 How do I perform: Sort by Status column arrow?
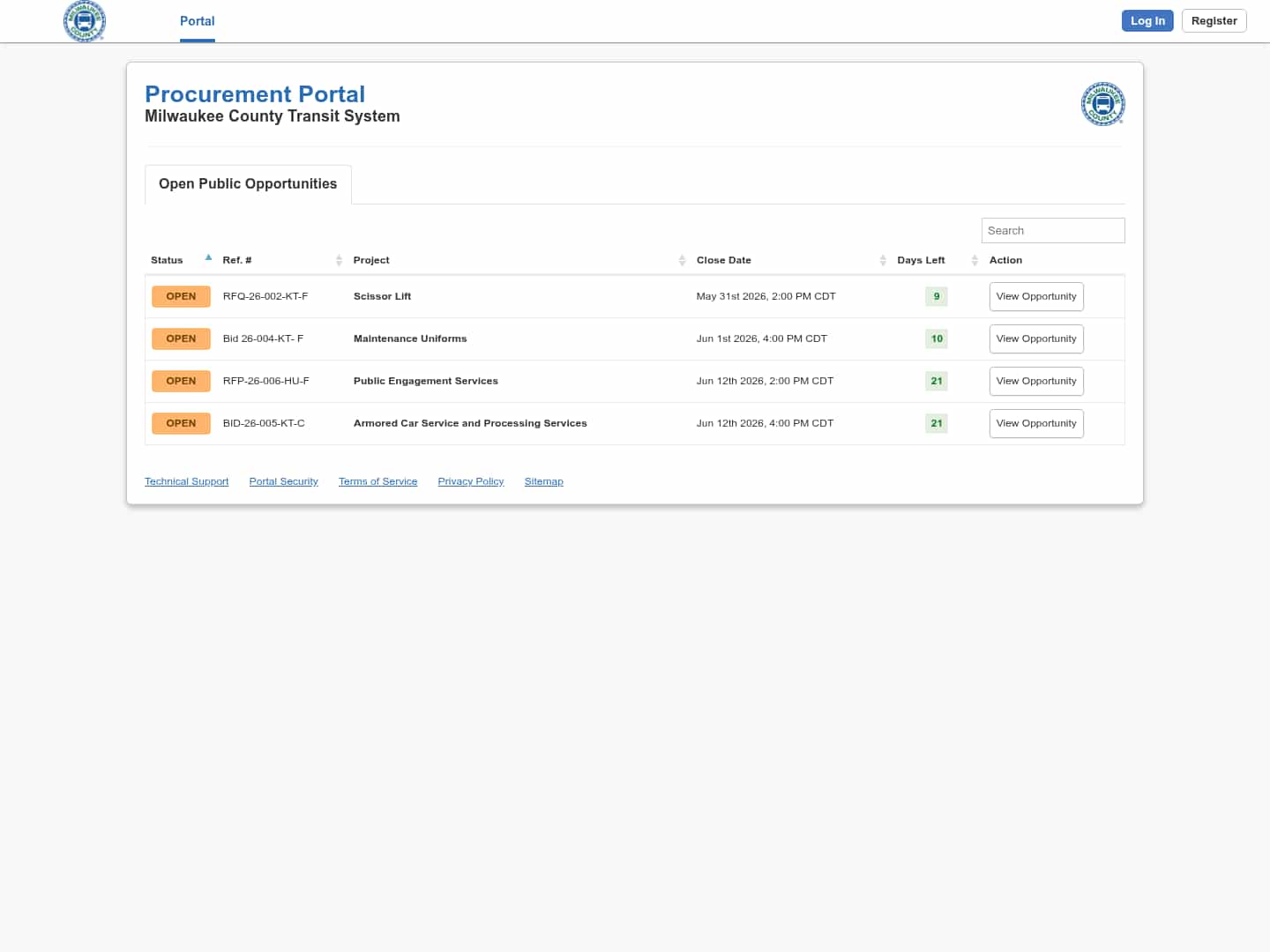(208, 258)
